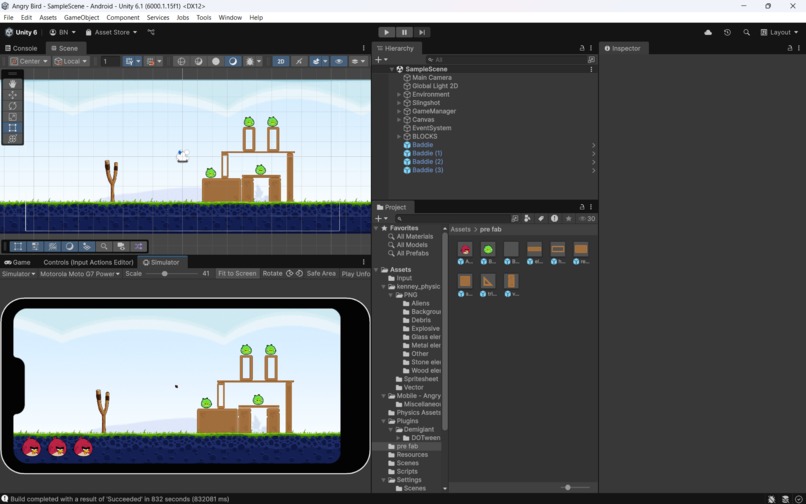Open Motorola Moto G7 Power device dropdown

coord(80,274)
